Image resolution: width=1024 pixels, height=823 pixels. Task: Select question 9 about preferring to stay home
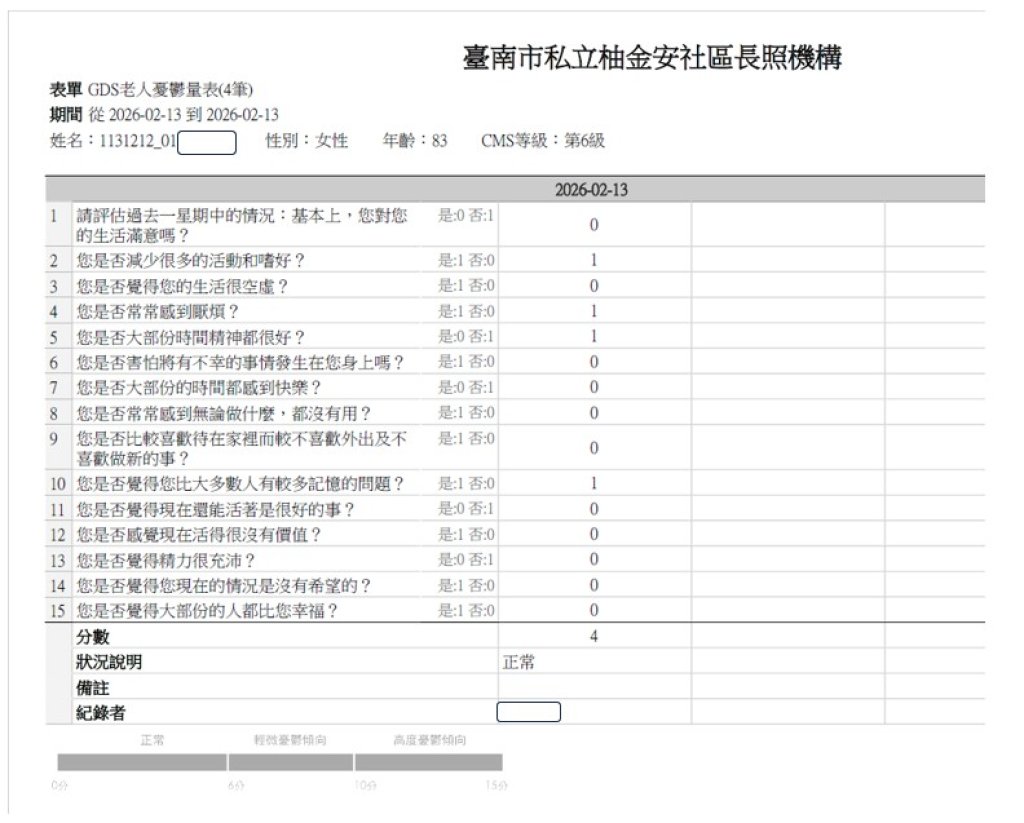(242, 448)
